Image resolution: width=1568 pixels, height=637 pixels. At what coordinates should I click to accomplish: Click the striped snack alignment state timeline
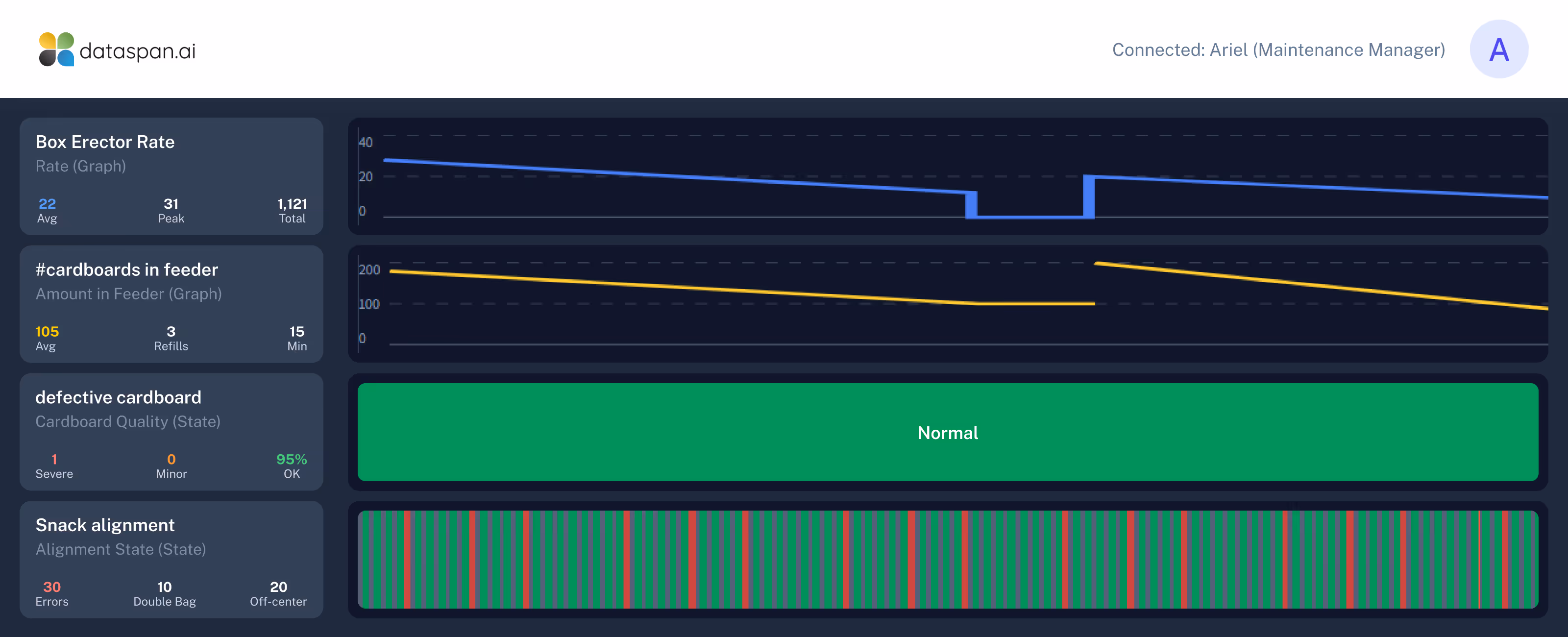948,559
